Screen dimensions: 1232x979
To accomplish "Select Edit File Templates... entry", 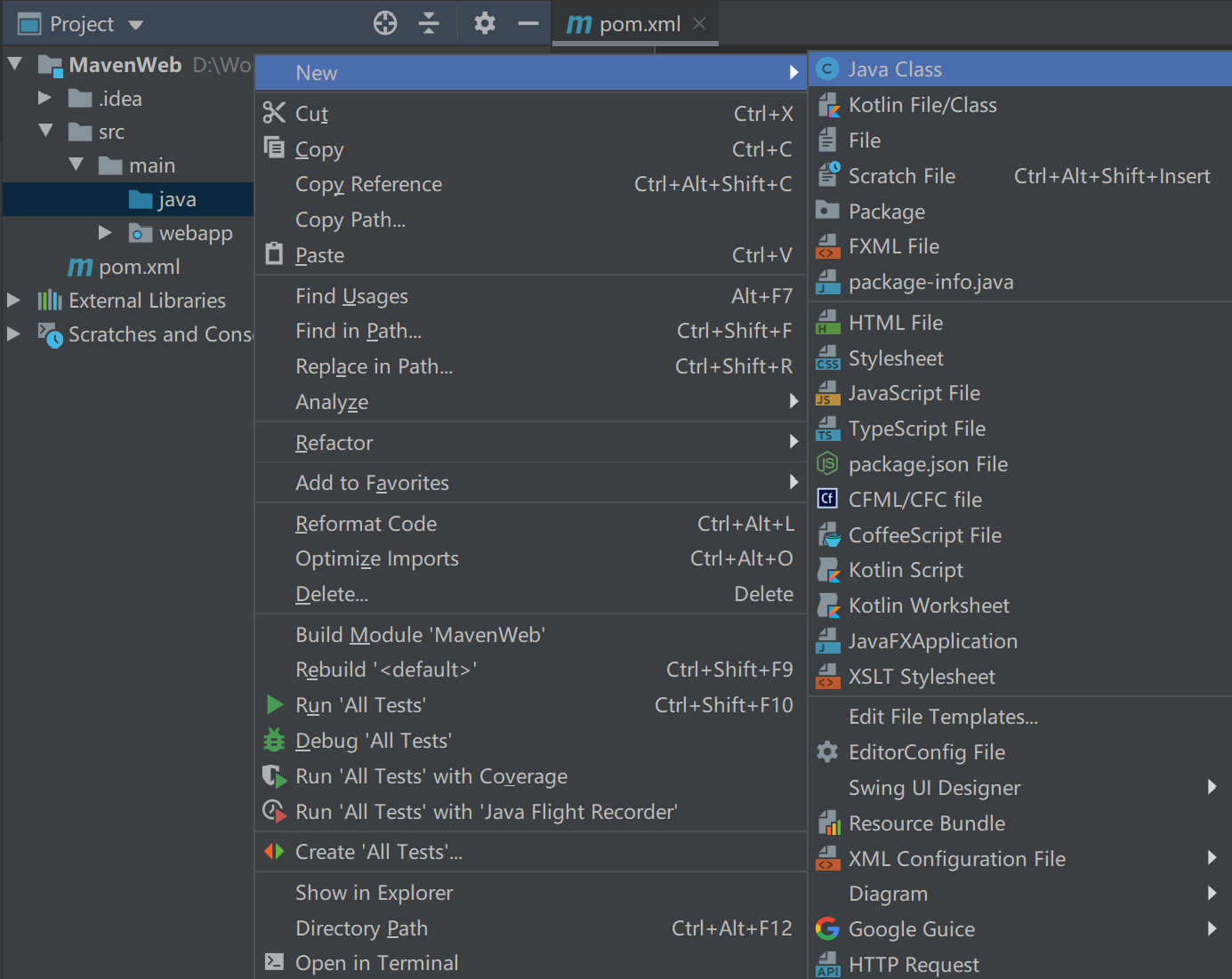I will 1020,716.
